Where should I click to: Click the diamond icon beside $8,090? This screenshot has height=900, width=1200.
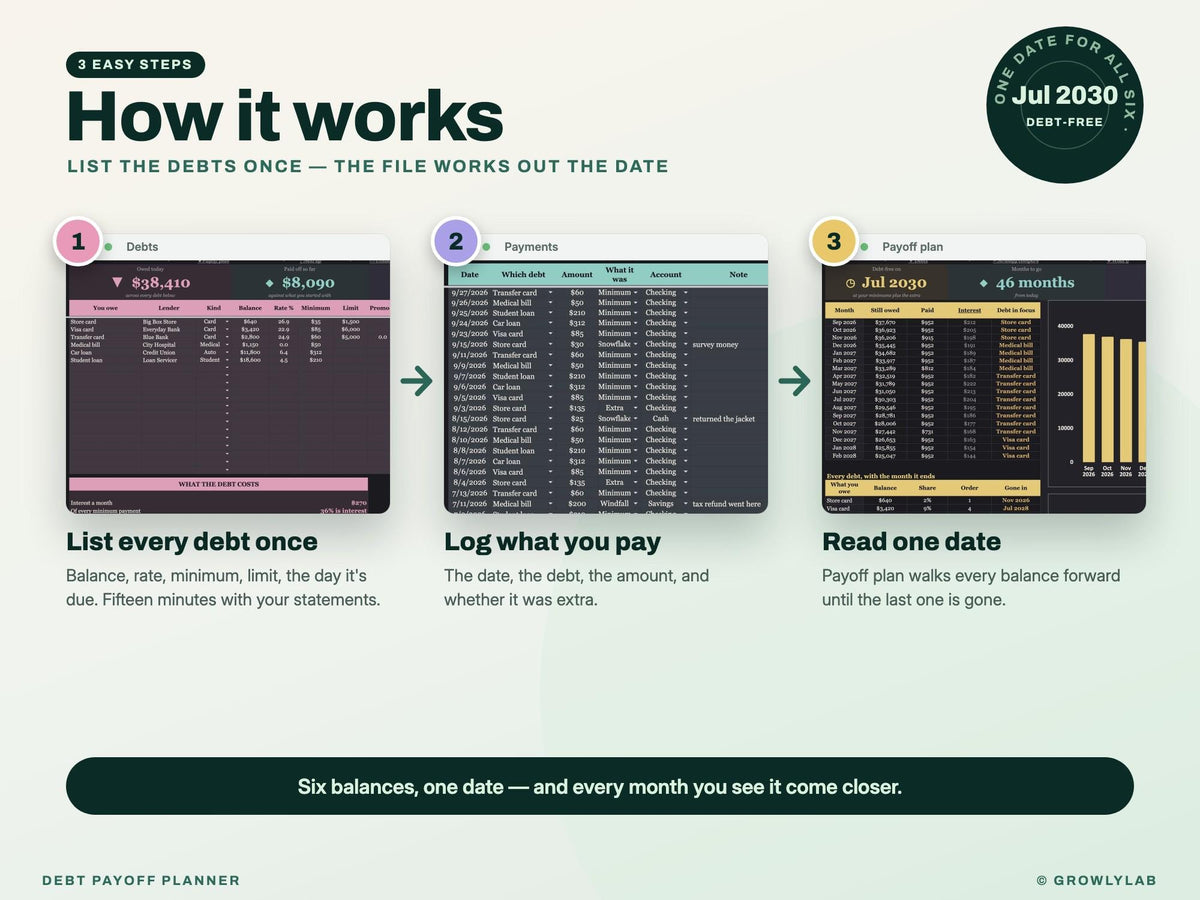tap(269, 283)
